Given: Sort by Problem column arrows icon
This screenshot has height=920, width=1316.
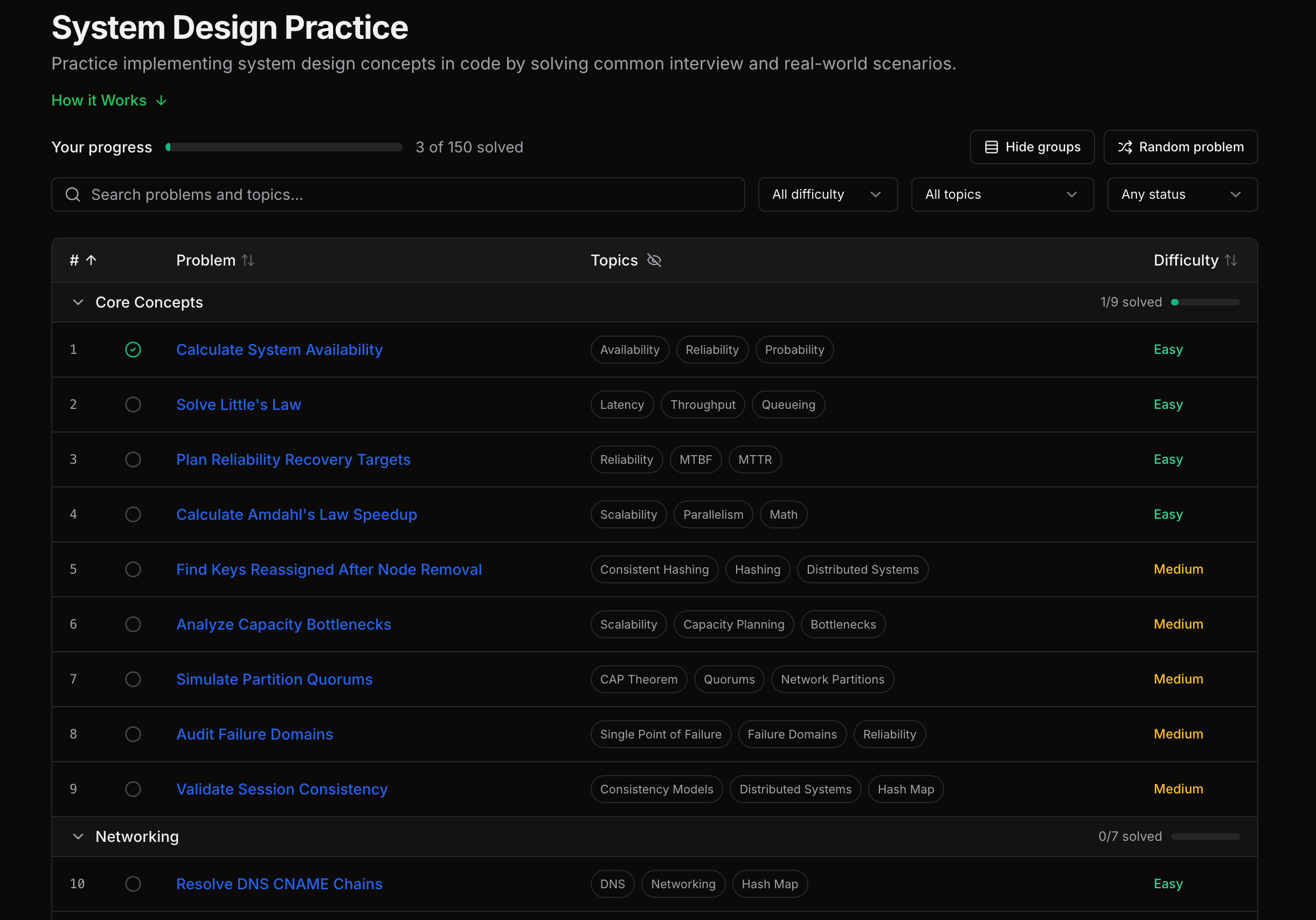Looking at the screenshot, I should click(248, 260).
